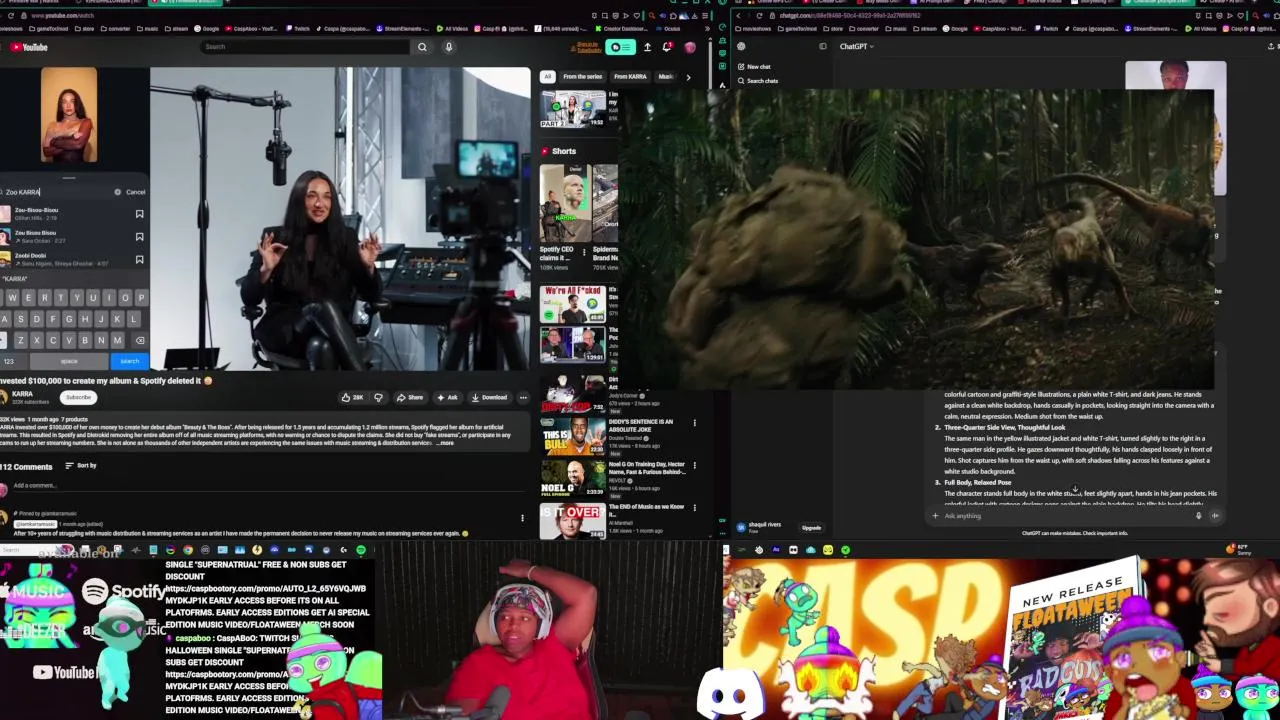Open options menu on pinned comment
This screenshot has height=720, width=1280.
point(522,518)
